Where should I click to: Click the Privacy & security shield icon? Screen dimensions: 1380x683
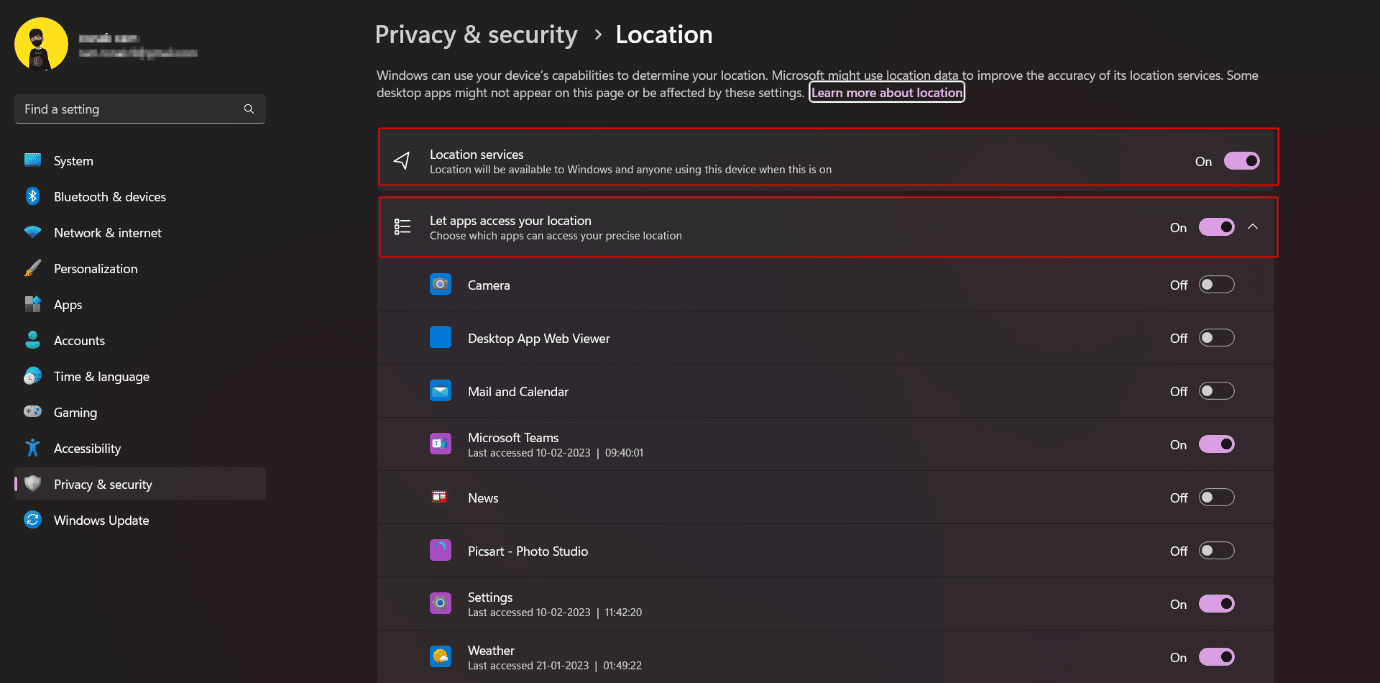click(x=33, y=484)
